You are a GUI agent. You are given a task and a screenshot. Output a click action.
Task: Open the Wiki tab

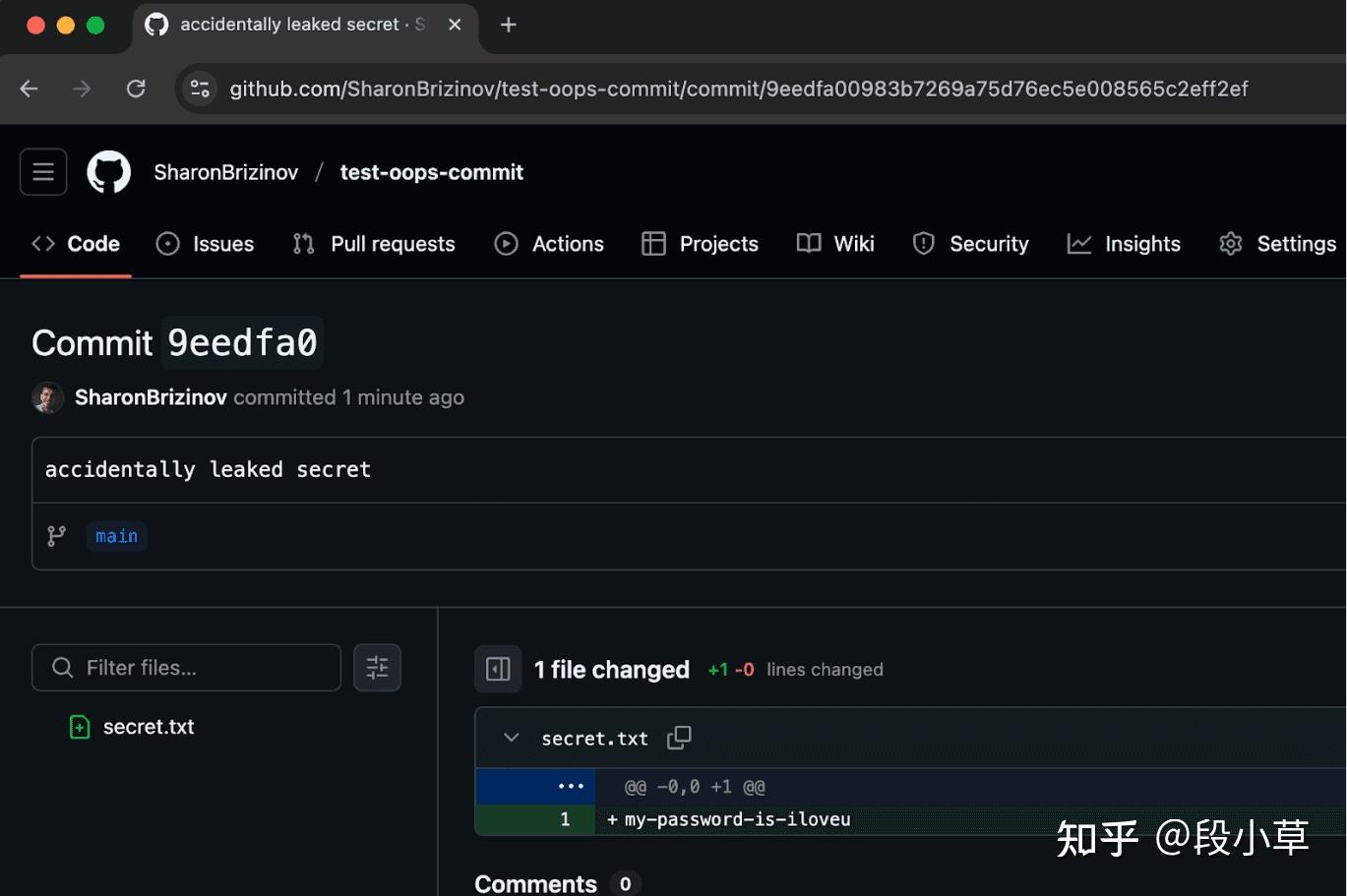(x=835, y=244)
